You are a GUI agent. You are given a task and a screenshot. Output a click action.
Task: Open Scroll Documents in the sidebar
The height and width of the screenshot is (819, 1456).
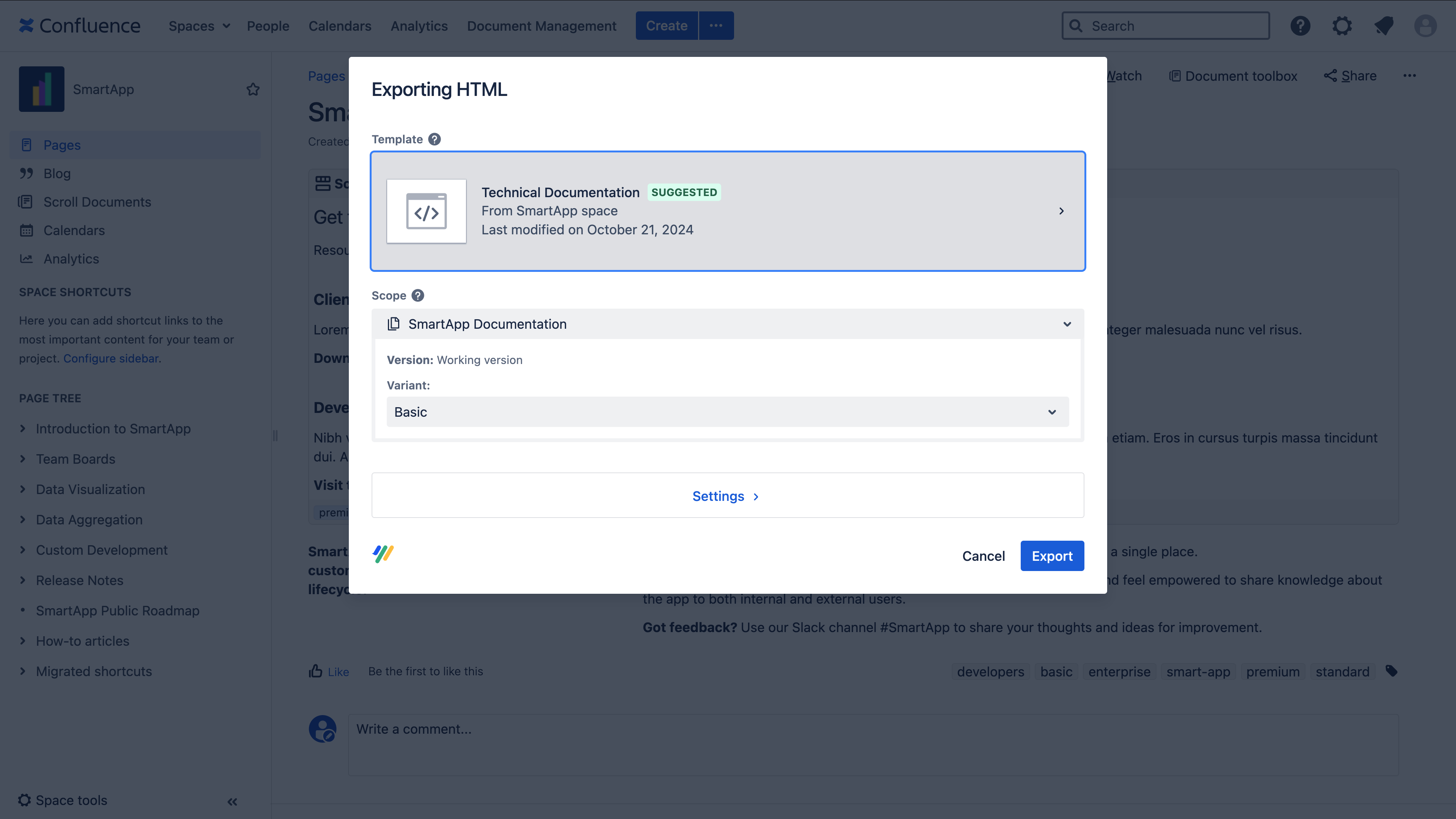point(97,202)
